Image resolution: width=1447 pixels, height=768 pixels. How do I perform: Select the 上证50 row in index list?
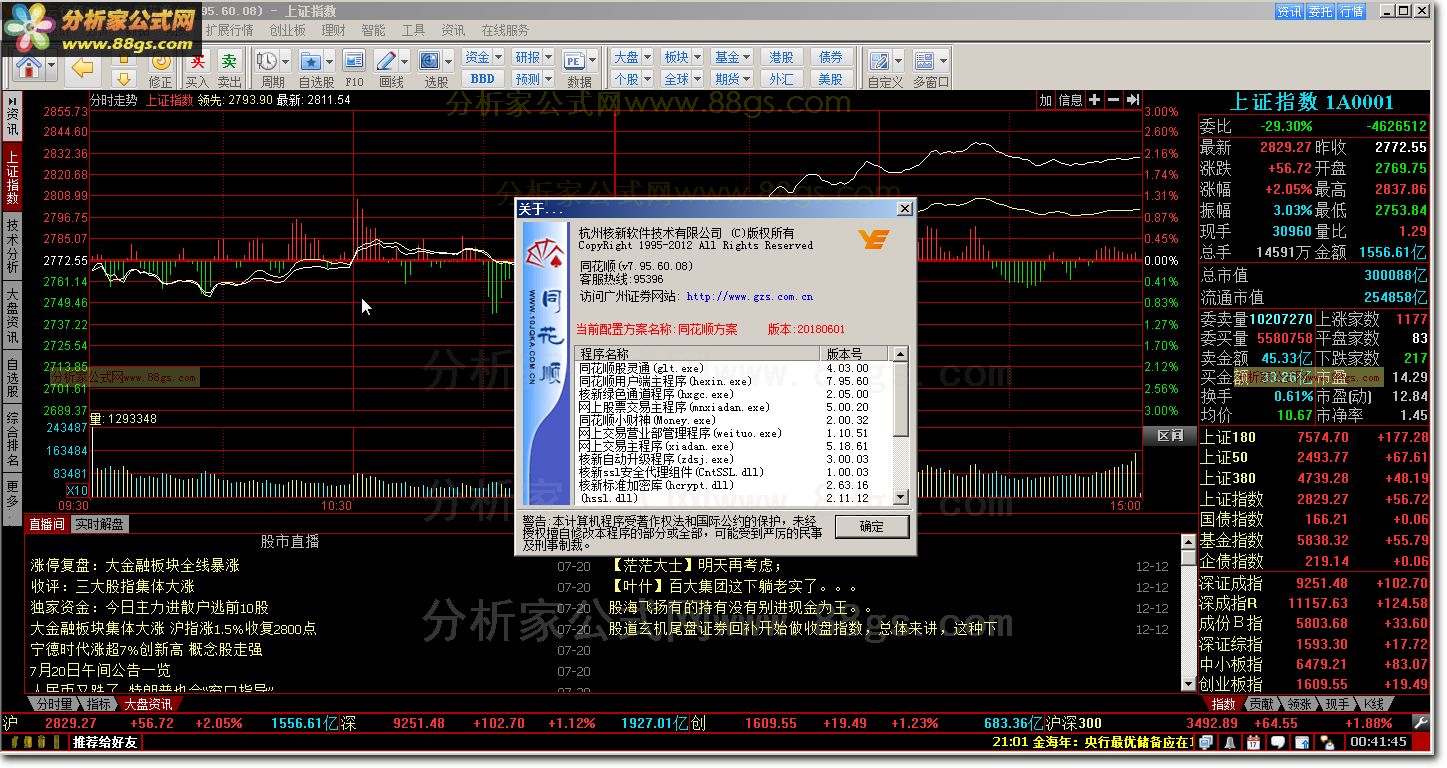(1314, 457)
